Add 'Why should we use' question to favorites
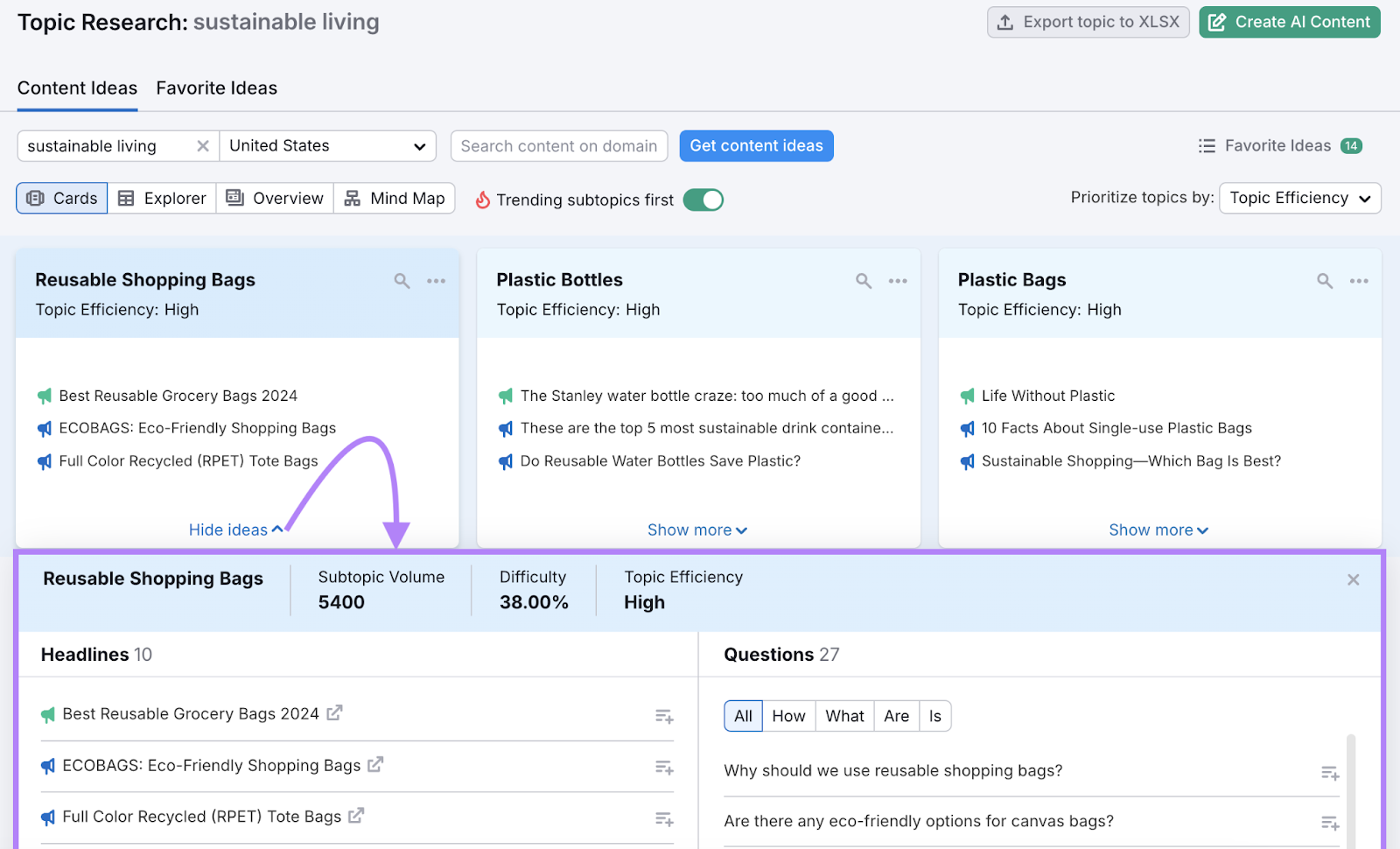The width and height of the screenshot is (1400, 849). pos(1330,773)
